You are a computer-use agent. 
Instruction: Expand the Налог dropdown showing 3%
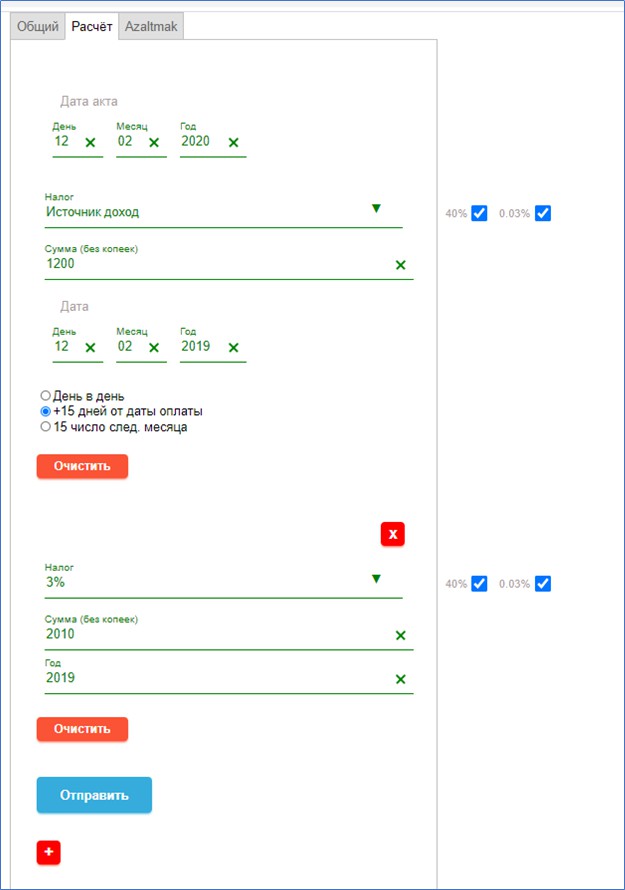click(x=376, y=578)
